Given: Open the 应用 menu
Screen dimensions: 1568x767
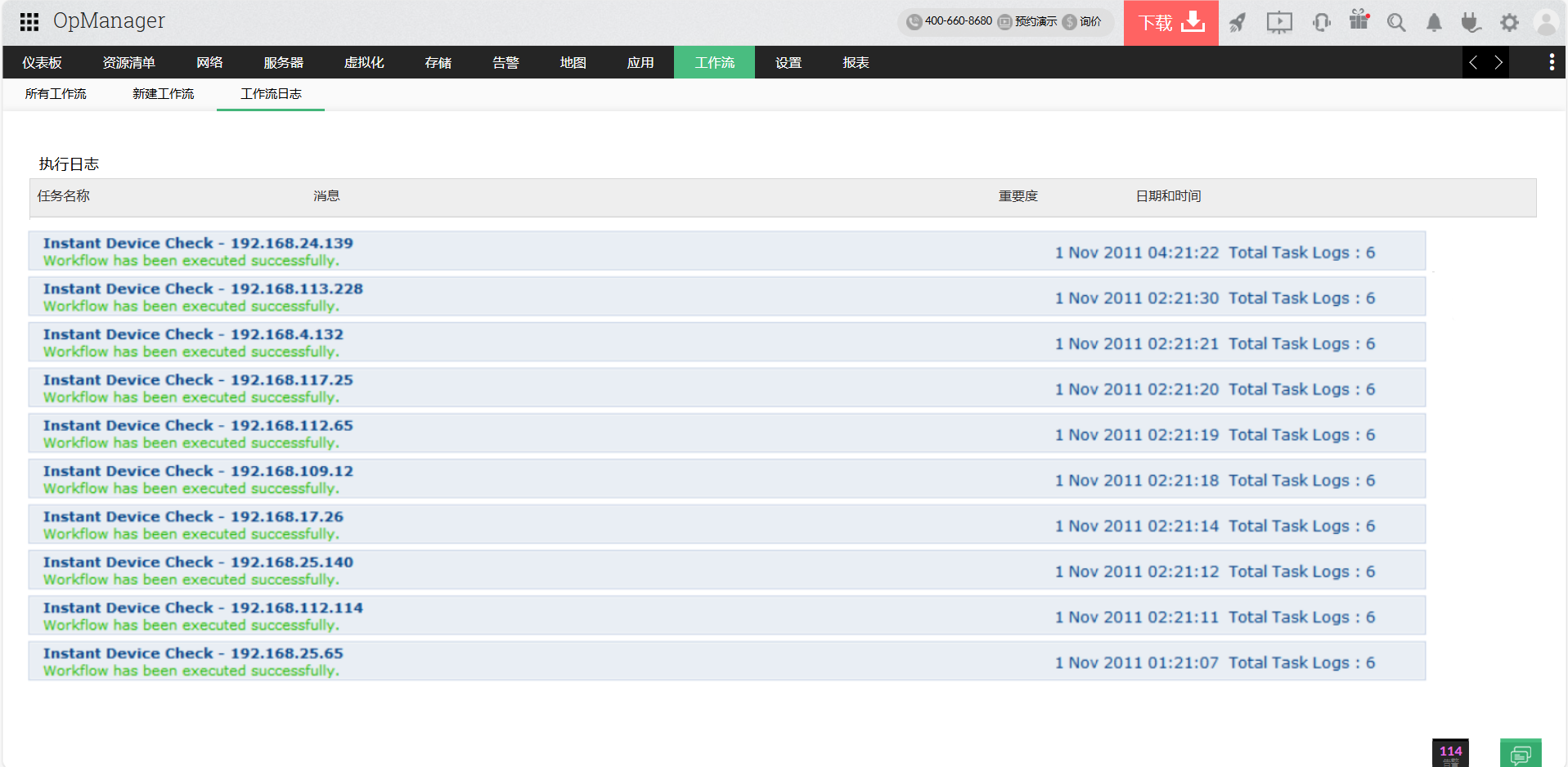Looking at the screenshot, I should (x=640, y=62).
